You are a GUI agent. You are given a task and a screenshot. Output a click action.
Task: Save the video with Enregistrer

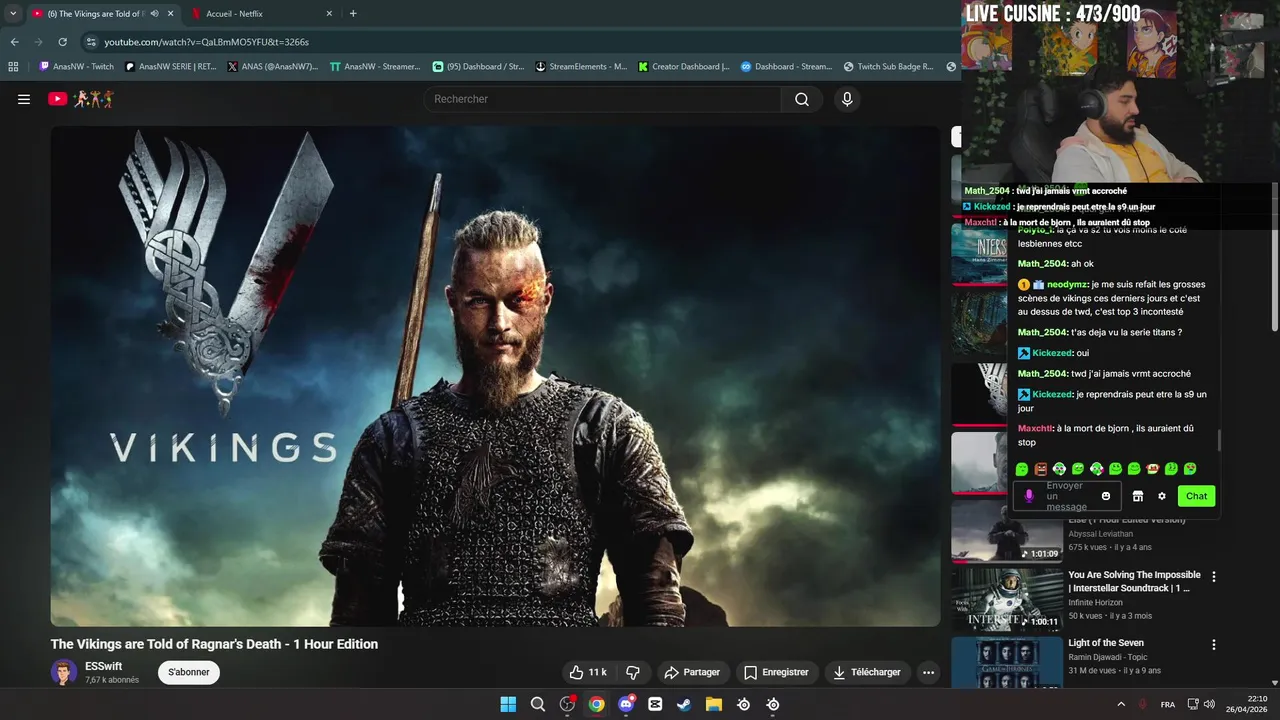tap(776, 672)
